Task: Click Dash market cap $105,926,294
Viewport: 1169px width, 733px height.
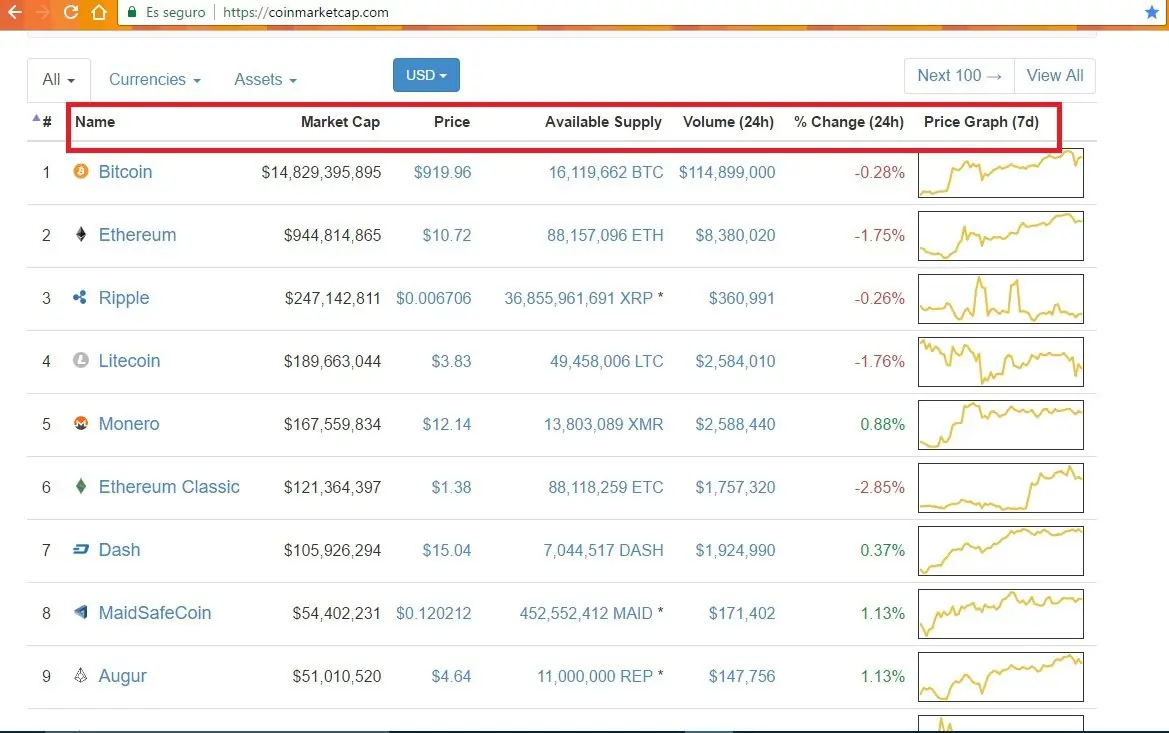Action: 333,550
